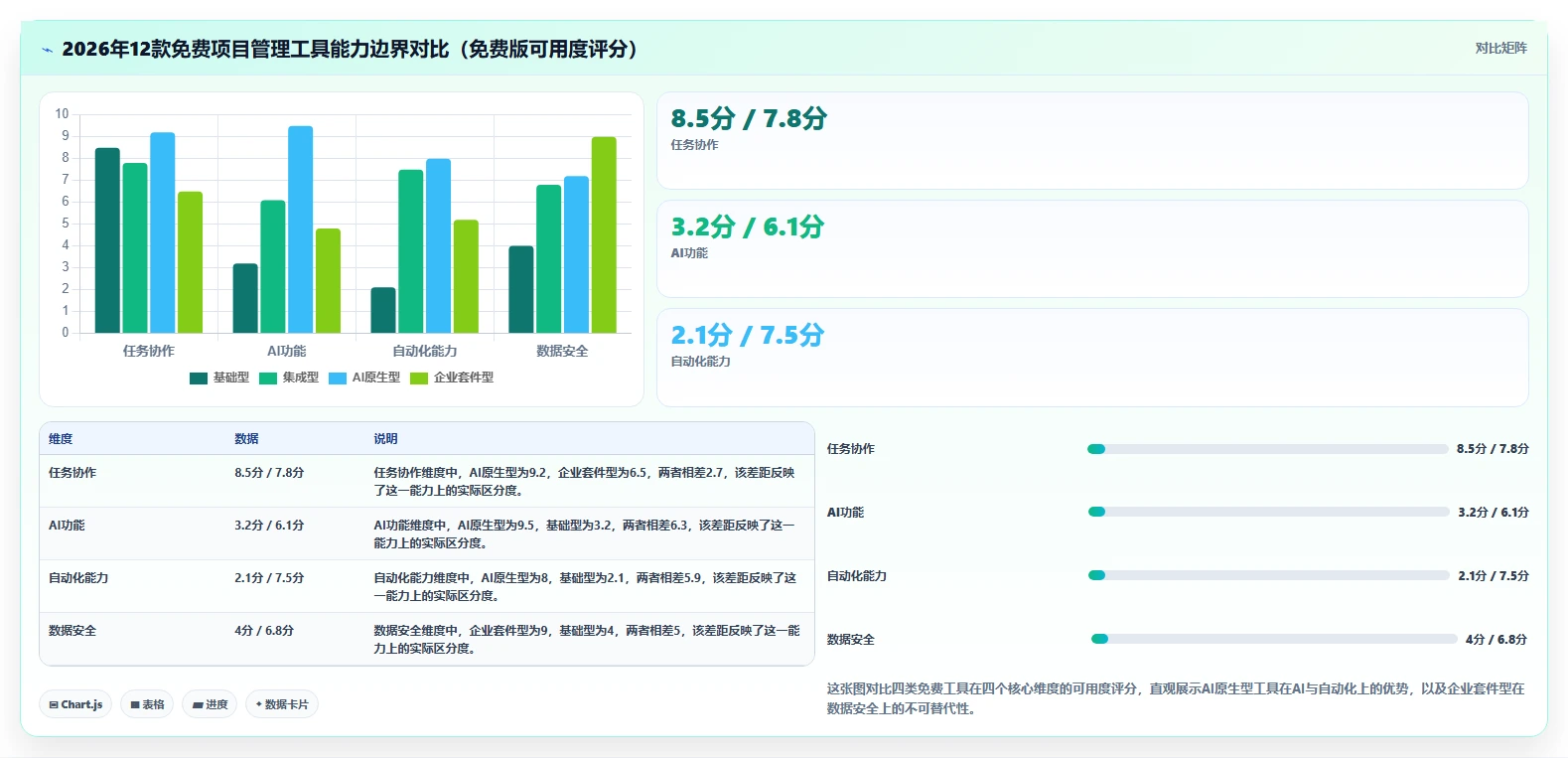Click the 进度 chip
Image resolution: width=1568 pixels, height=758 pixels.
click(x=210, y=704)
